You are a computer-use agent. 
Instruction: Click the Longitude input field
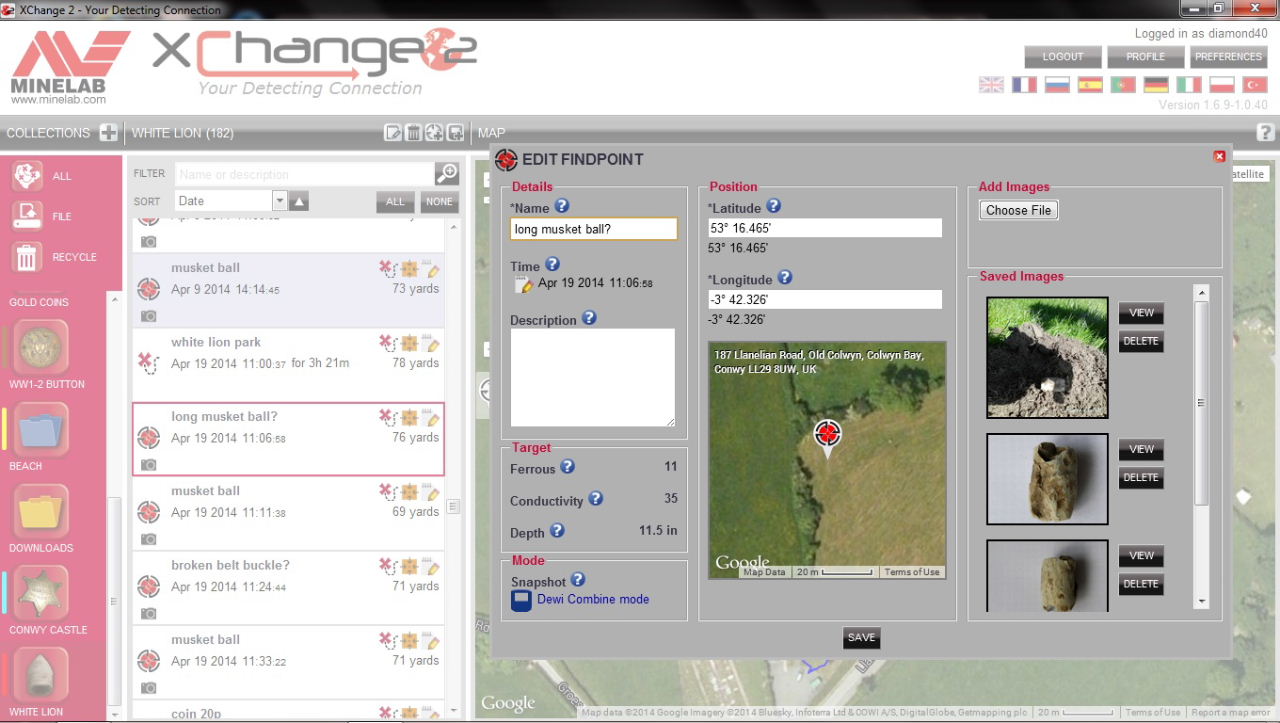tap(825, 299)
